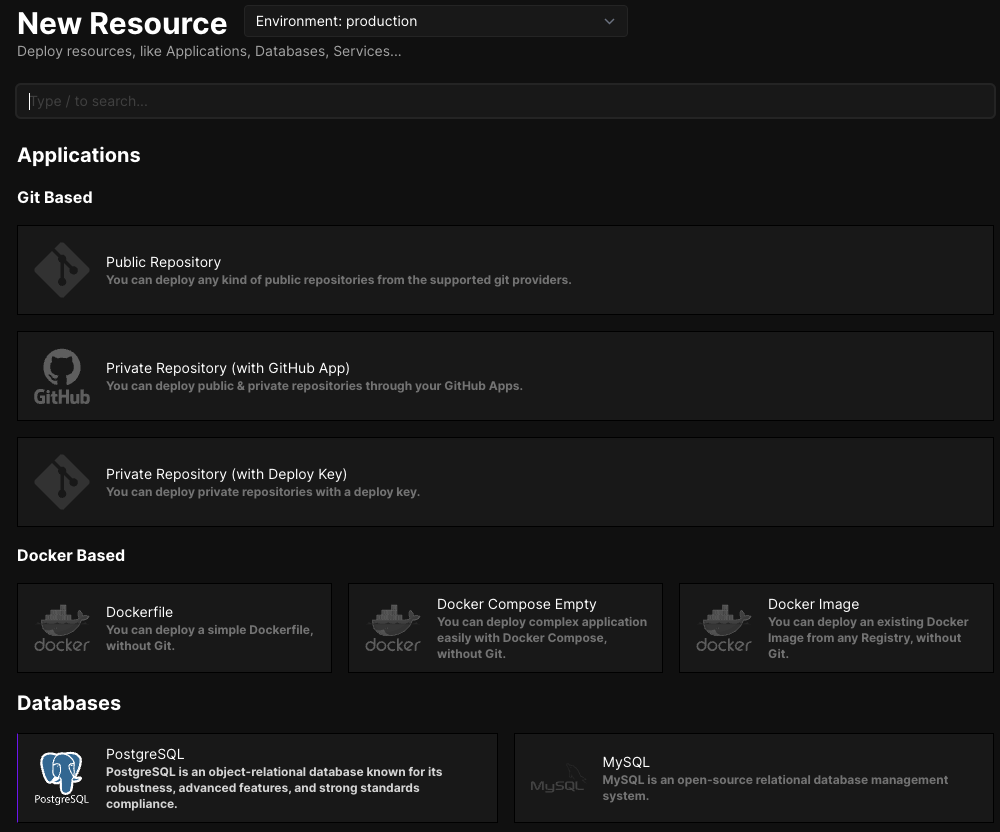This screenshot has width=1000, height=832.
Task: Select Docker Compose Empty
Action: (x=505, y=628)
